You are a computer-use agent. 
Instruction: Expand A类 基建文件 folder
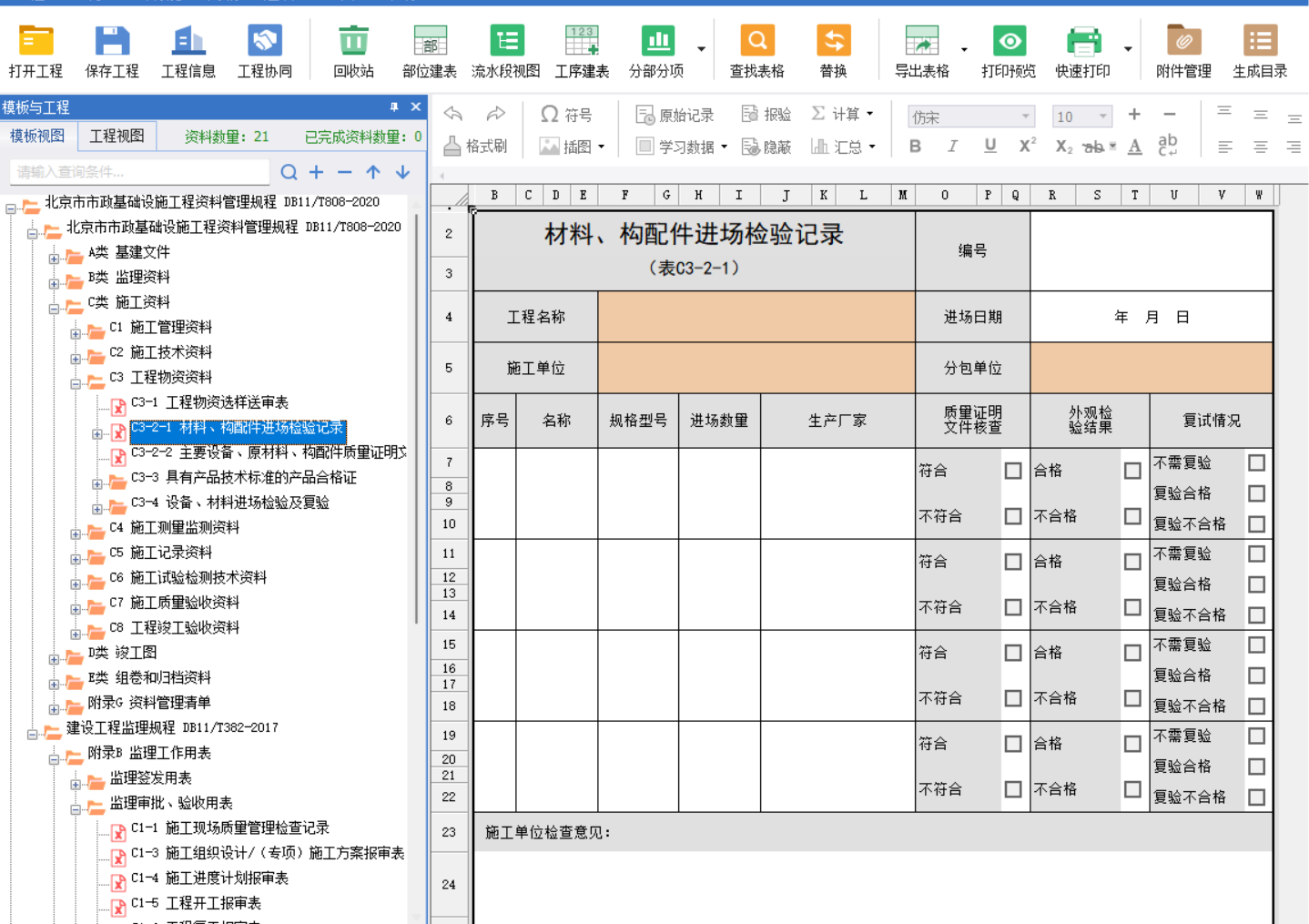click(54, 259)
